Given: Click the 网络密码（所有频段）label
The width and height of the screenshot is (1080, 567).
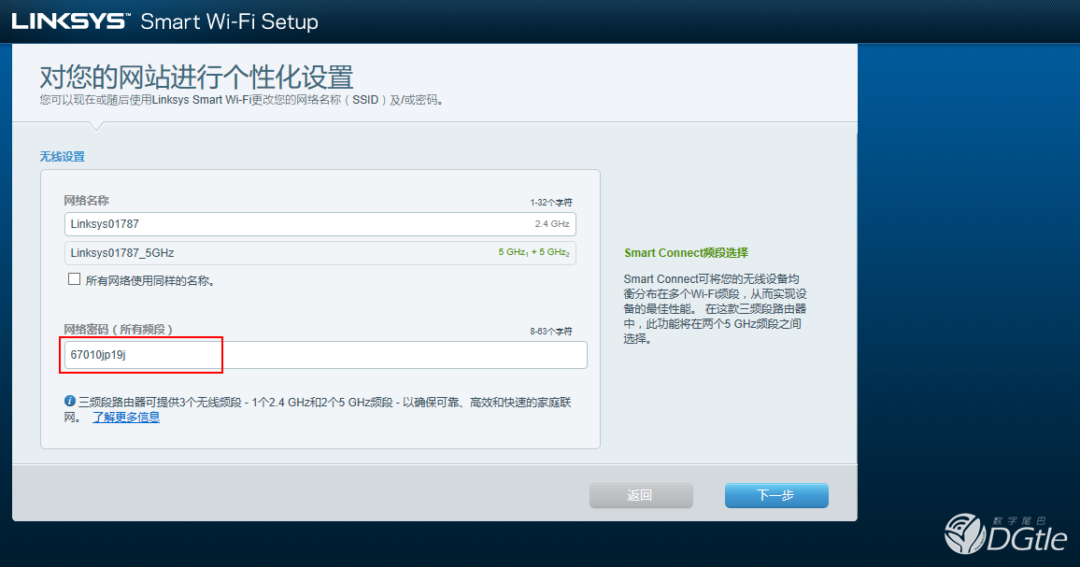Looking at the screenshot, I should click(118, 329).
